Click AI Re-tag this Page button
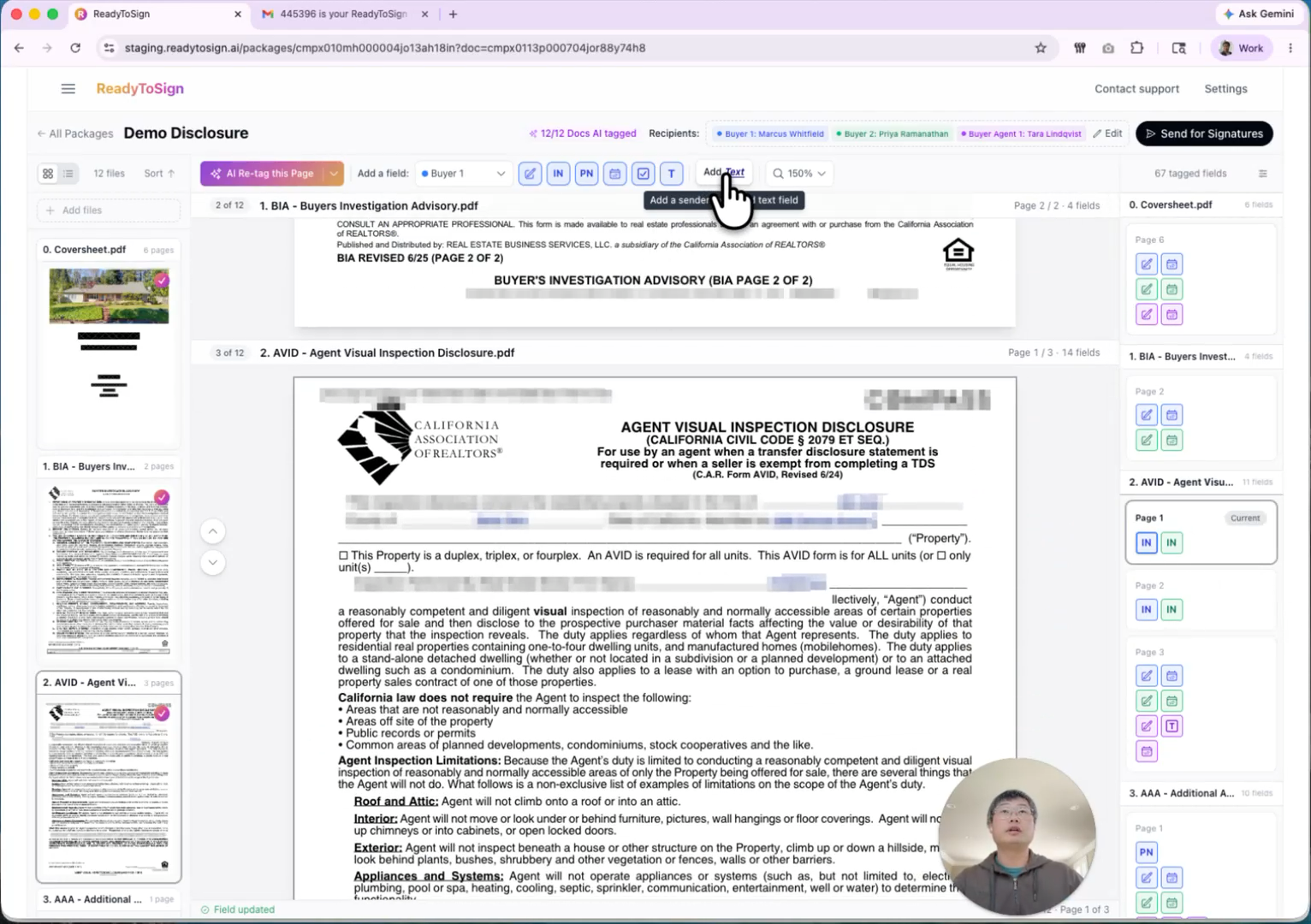 263,174
